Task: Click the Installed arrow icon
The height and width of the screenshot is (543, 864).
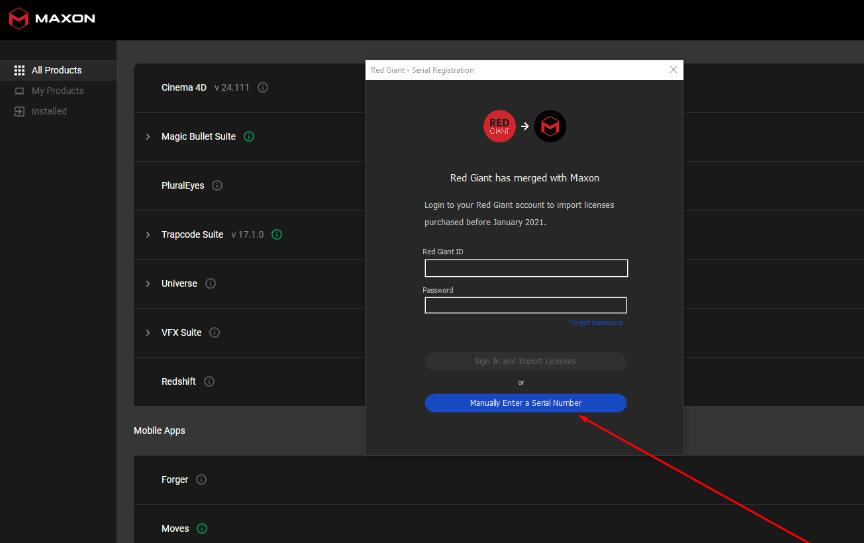Action: point(19,111)
